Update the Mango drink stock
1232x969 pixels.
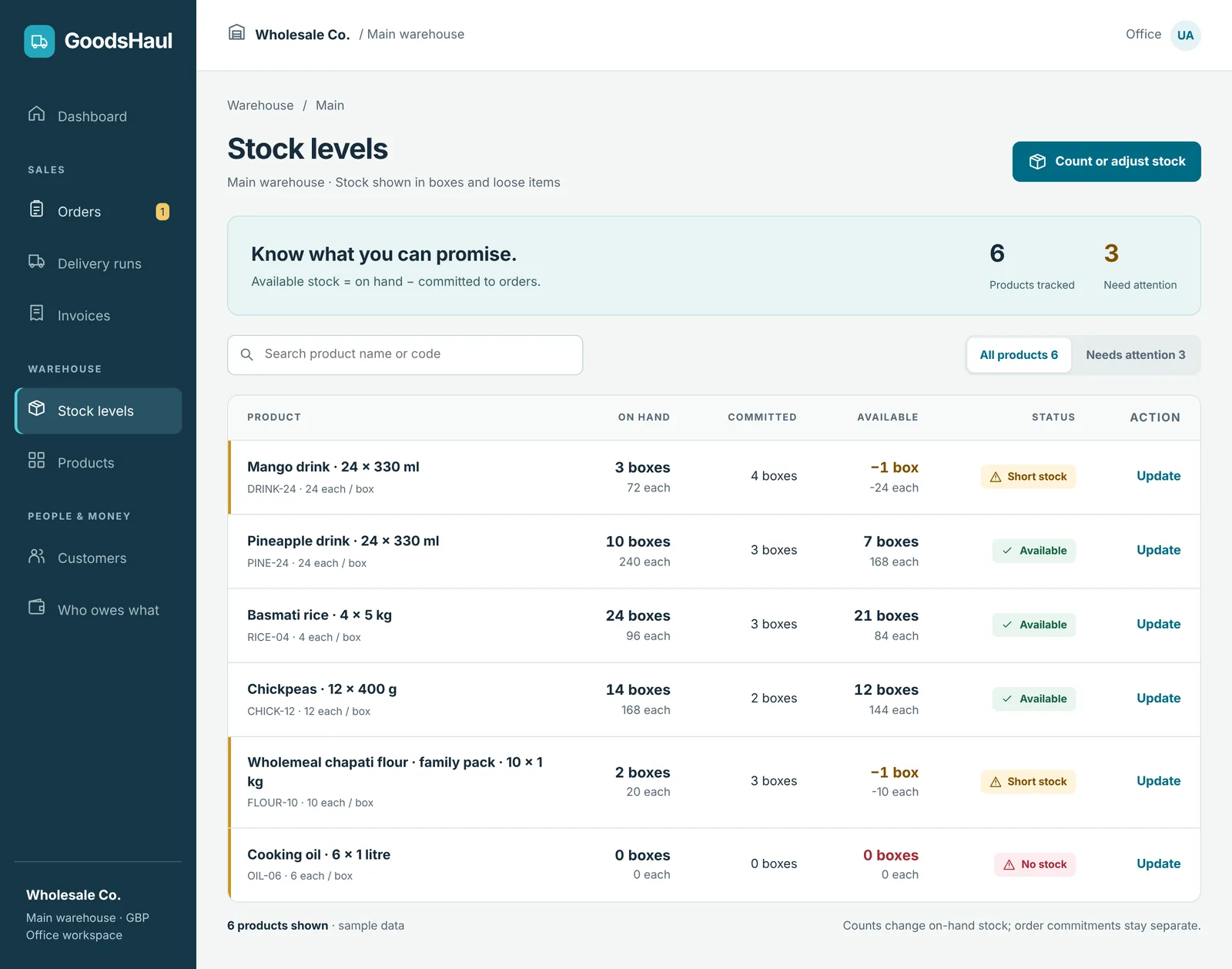click(x=1158, y=476)
